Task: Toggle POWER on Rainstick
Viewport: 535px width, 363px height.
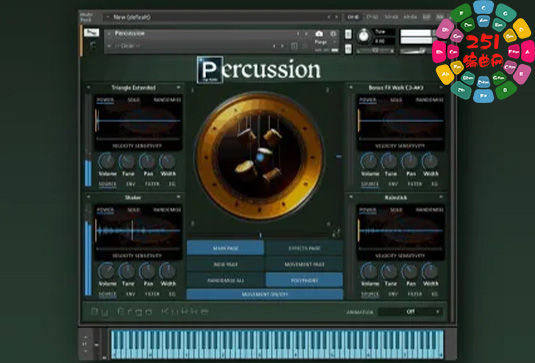Action: coord(368,210)
